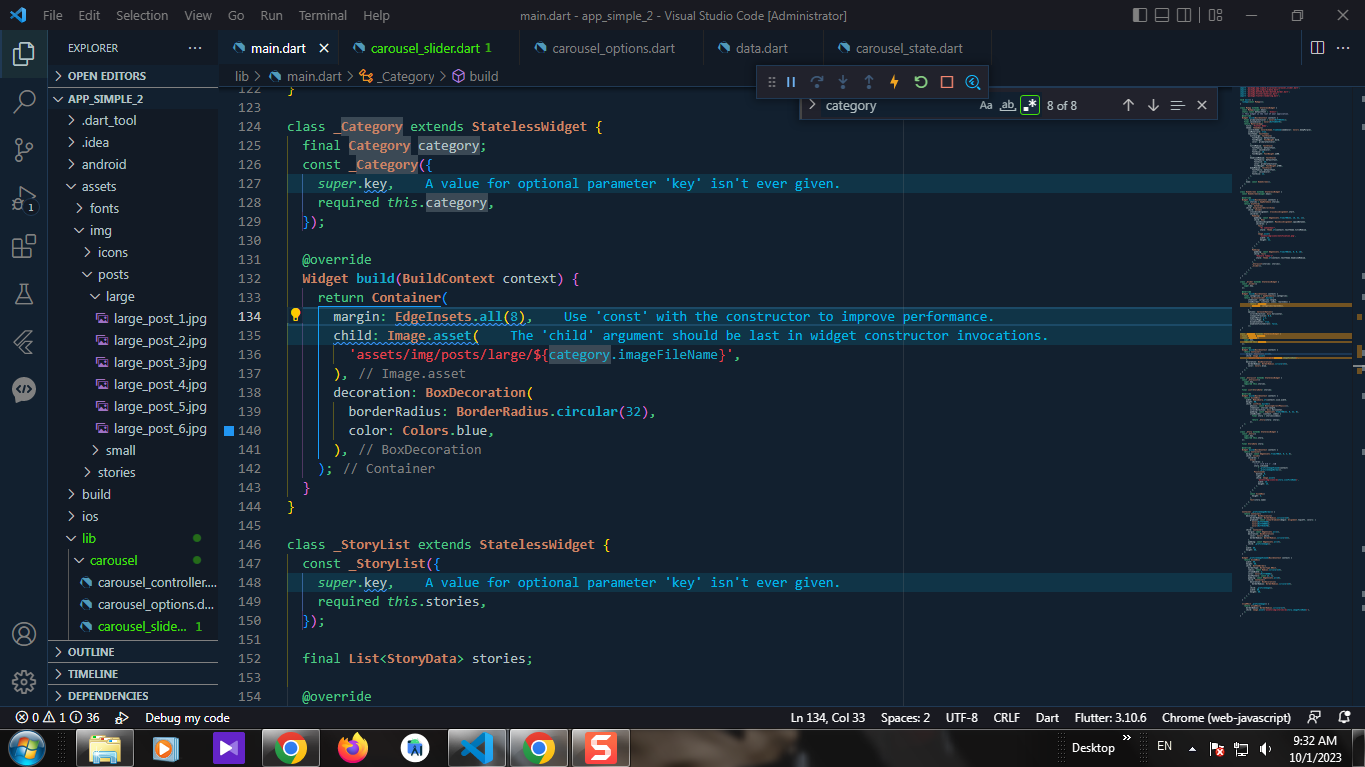This screenshot has width=1365, height=767.
Task: Switch to carousel_slider.dart tab
Action: [430, 48]
